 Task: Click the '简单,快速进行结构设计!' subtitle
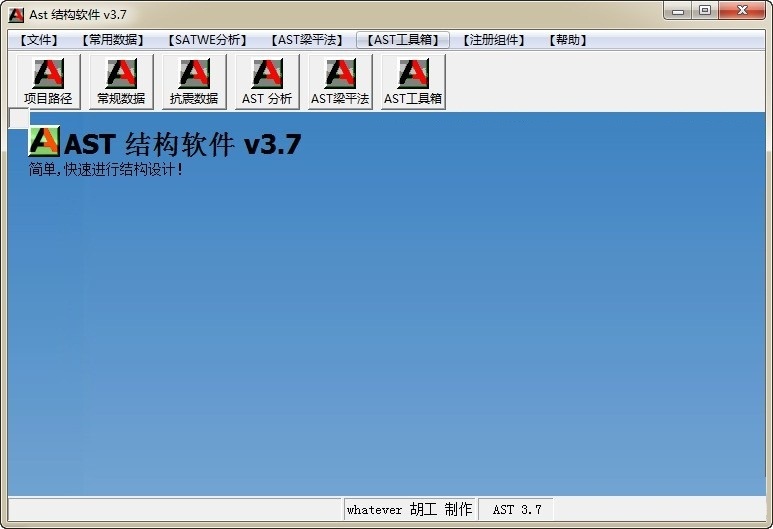coord(105,170)
